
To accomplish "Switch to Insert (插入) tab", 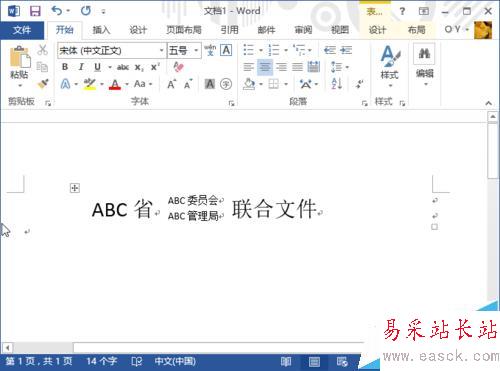I will pyautogui.click(x=101, y=30).
